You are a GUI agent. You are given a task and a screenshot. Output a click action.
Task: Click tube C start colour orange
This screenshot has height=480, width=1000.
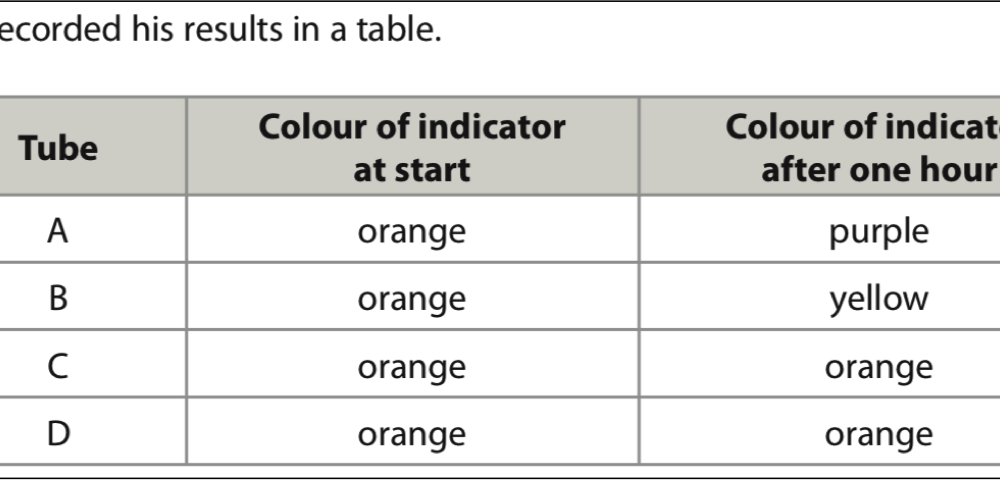coord(412,368)
